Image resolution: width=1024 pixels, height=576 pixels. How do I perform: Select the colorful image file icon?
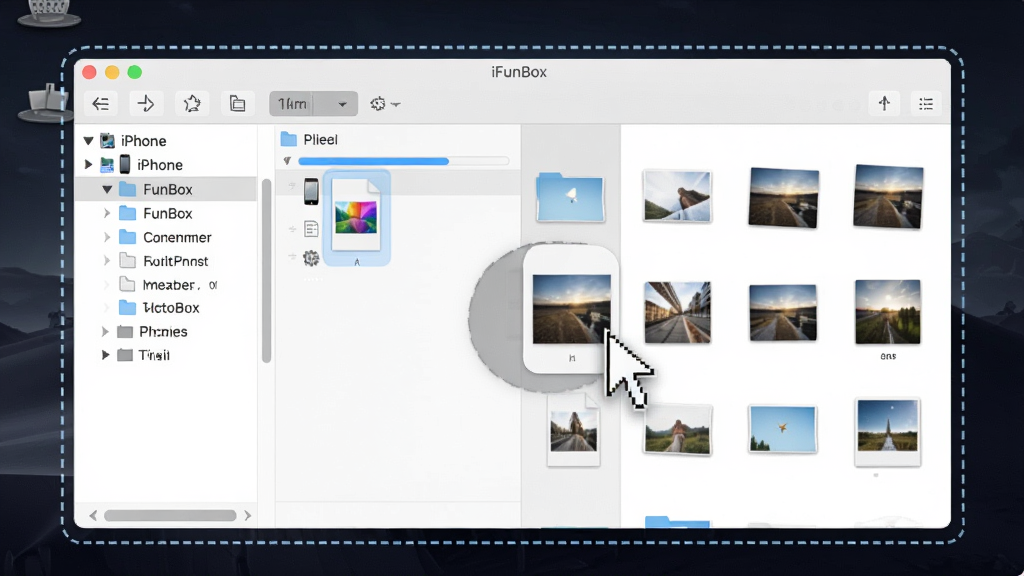tap(356, 217)
